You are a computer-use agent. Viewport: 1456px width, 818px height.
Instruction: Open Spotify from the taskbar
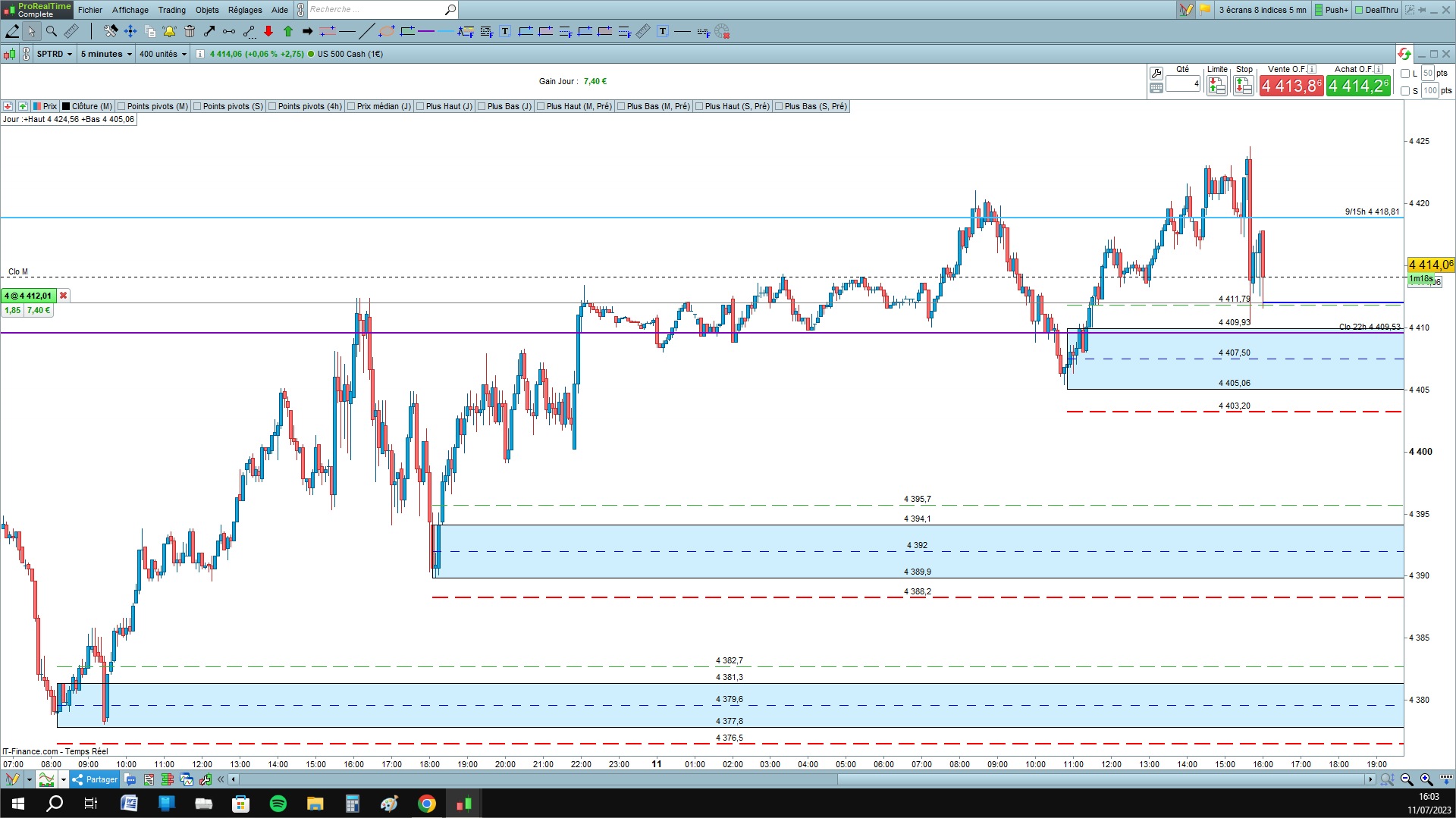tap(278, 804)
